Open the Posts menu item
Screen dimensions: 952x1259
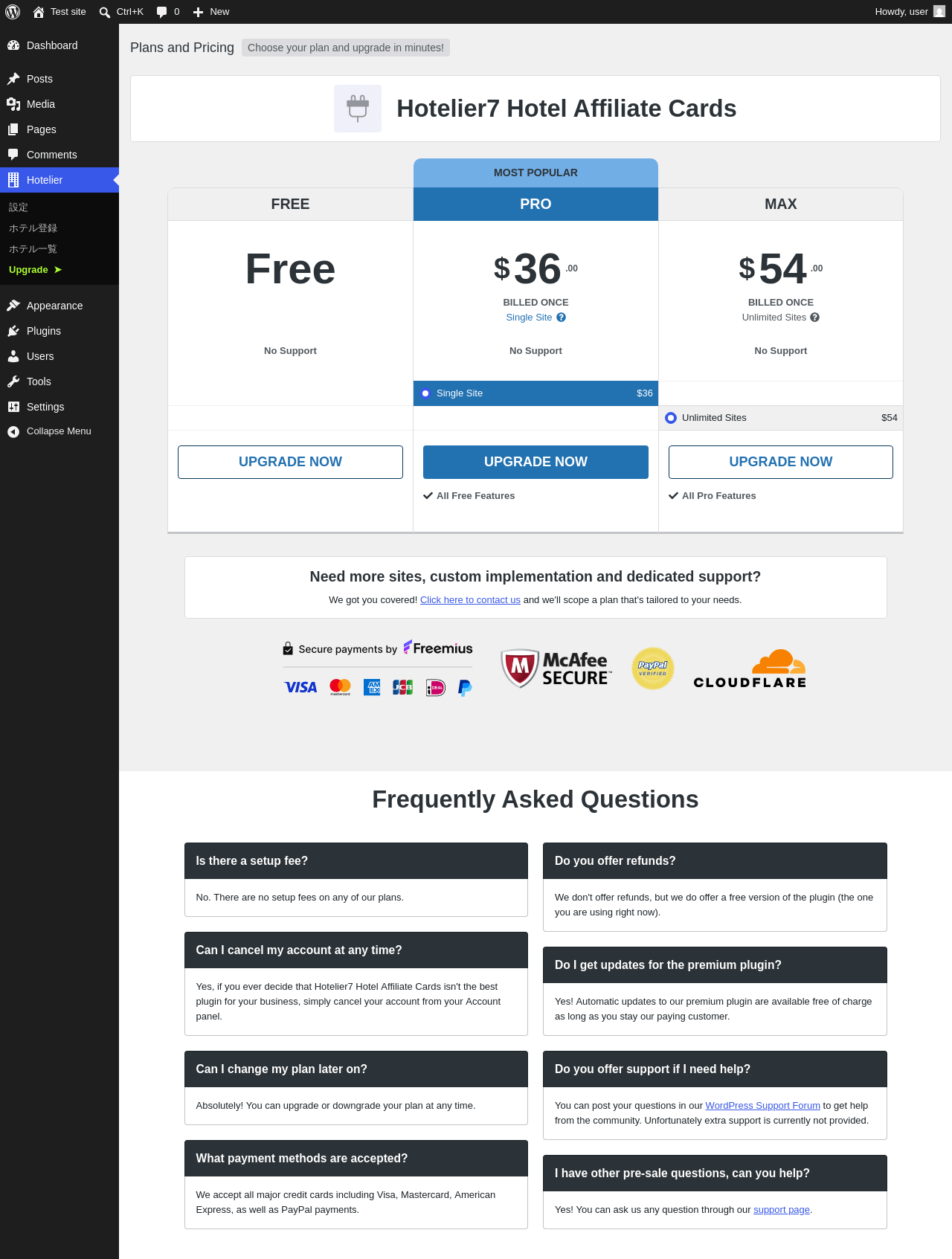[59, 79]
